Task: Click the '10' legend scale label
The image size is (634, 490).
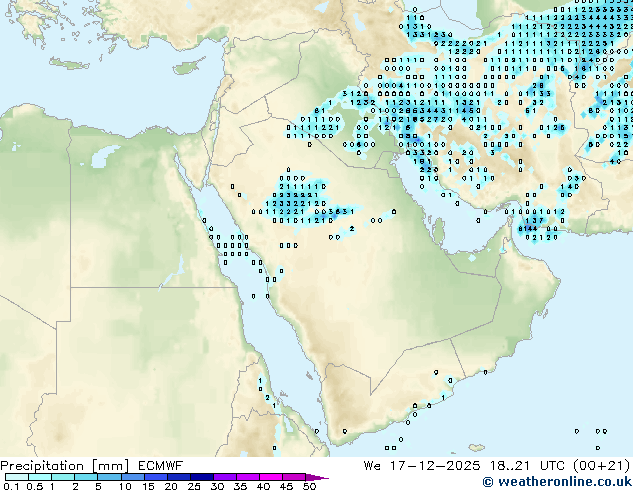Action: coord(125,486)
